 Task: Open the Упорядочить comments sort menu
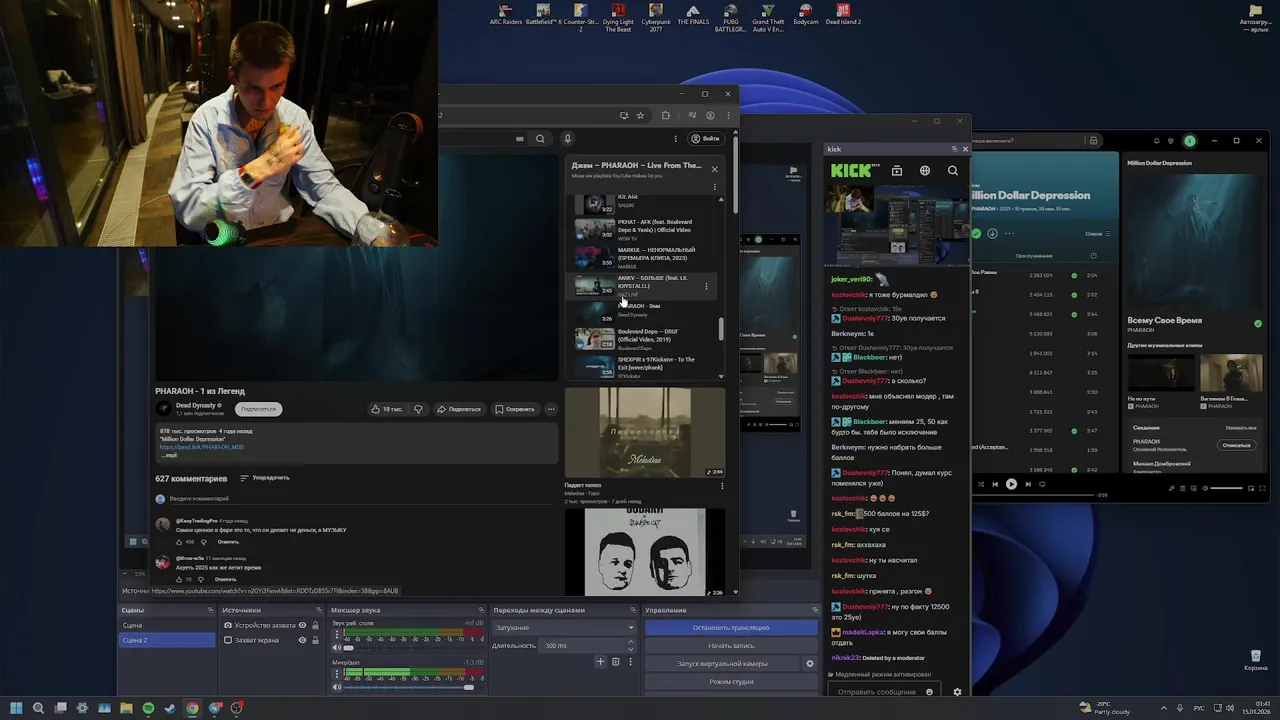tap(265, 478)
